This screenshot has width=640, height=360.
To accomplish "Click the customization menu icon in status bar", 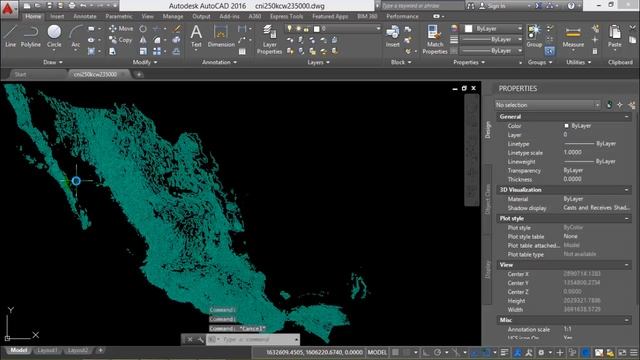I will [633, 352].
